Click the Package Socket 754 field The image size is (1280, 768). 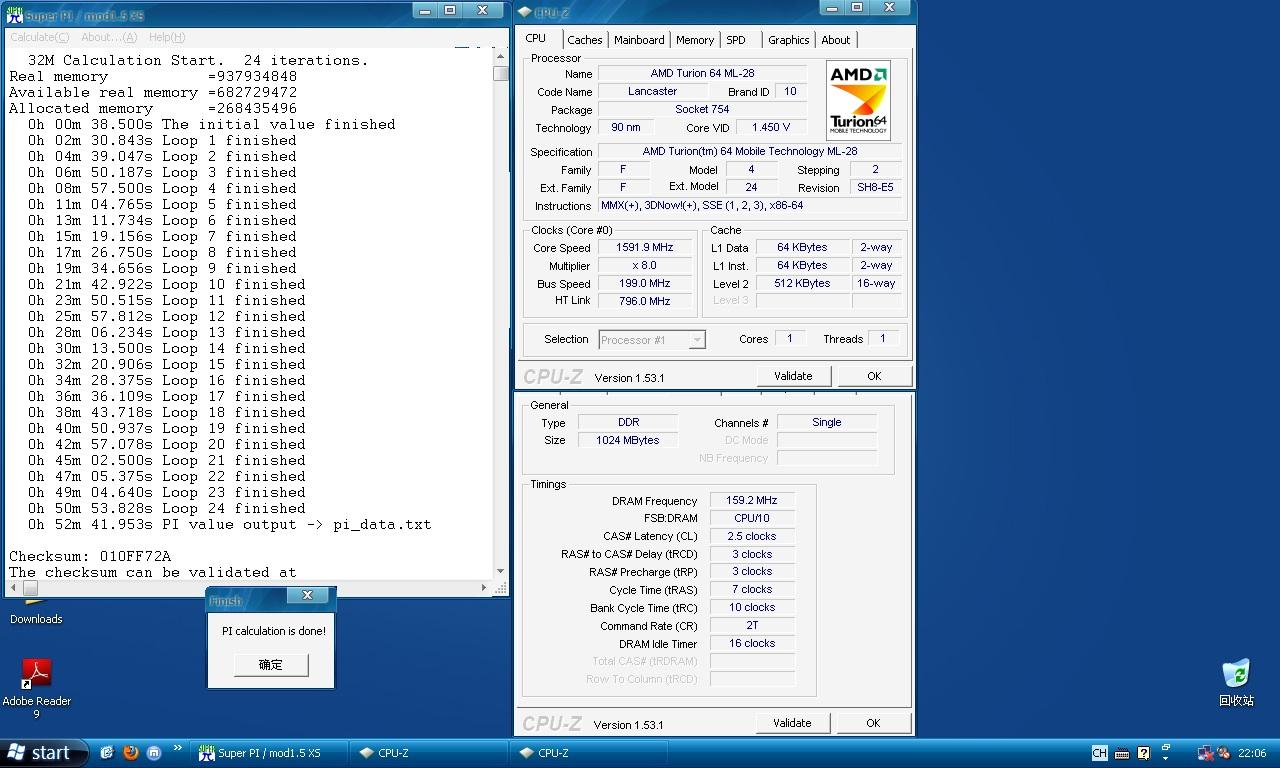702,109
